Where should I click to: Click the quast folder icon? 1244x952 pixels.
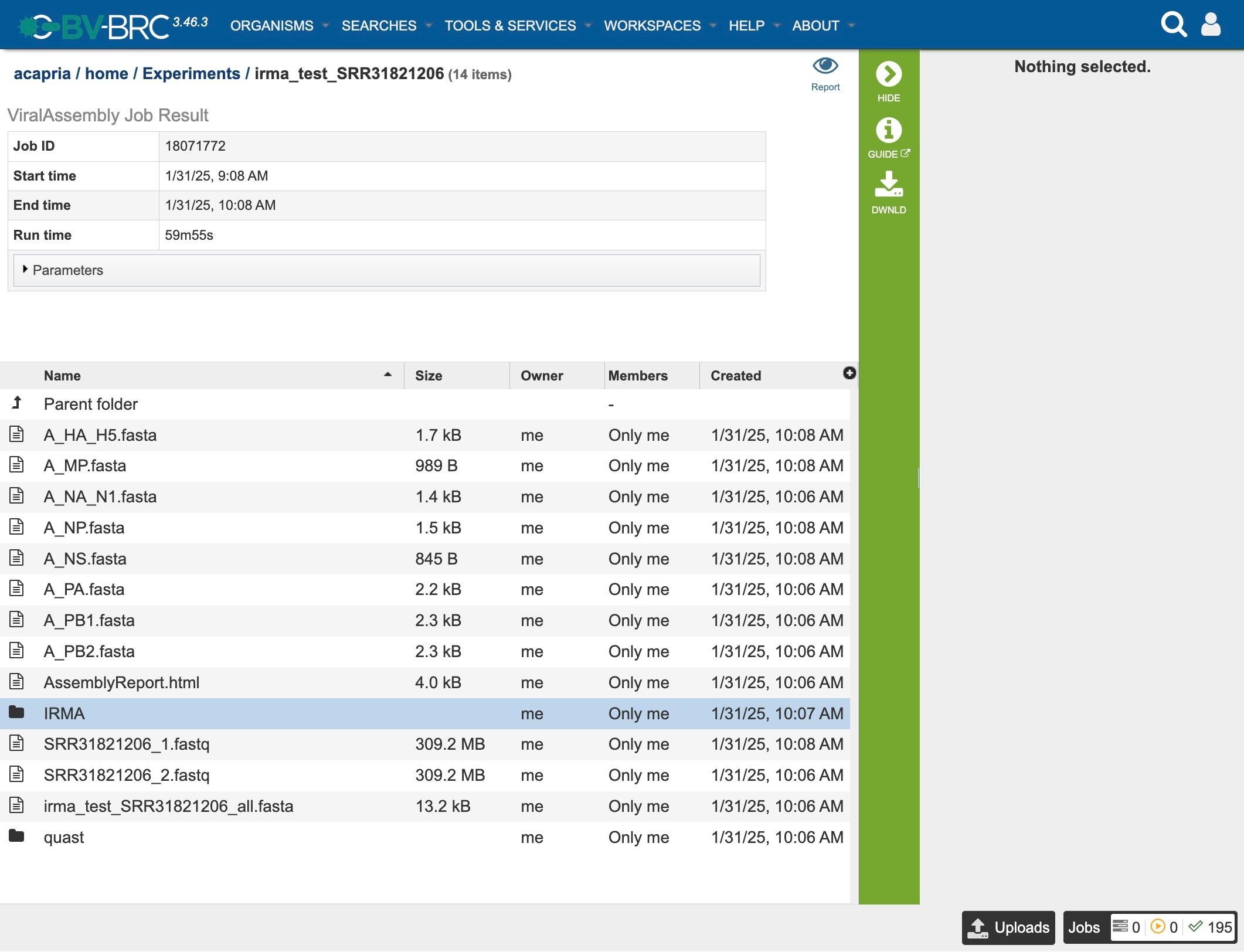16,836
